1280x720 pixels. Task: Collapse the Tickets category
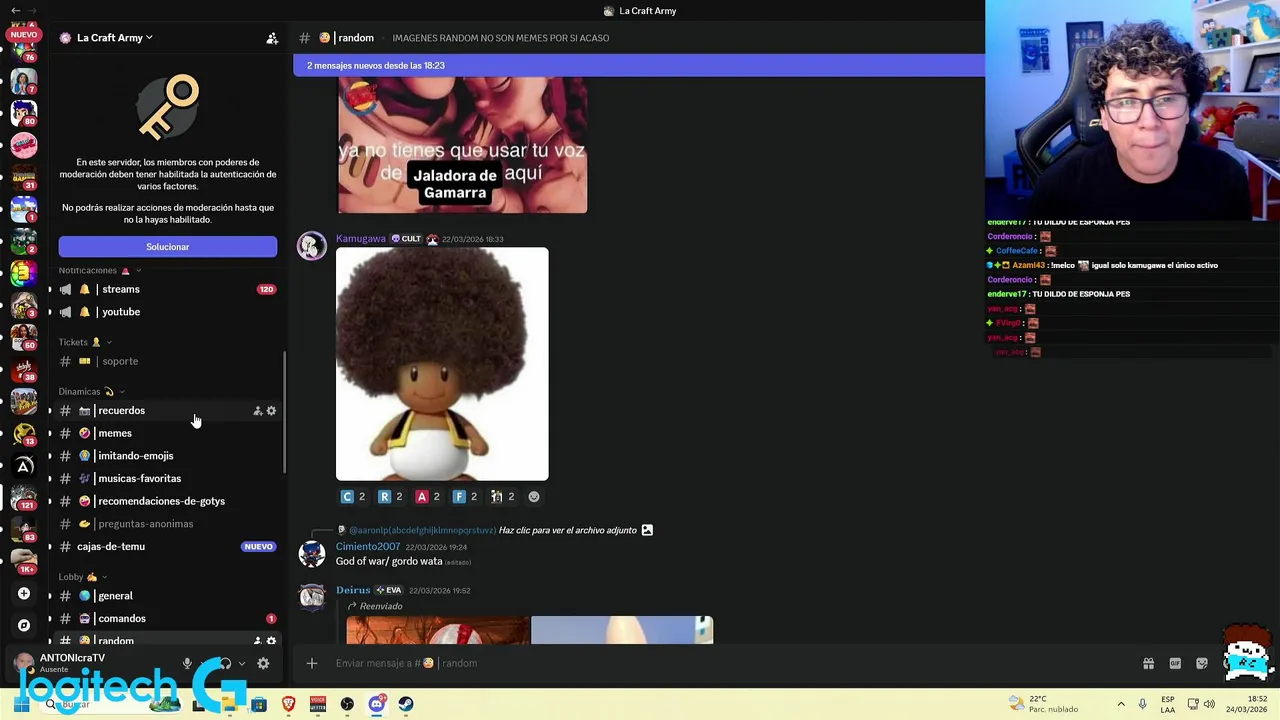[x=85, y=342]
